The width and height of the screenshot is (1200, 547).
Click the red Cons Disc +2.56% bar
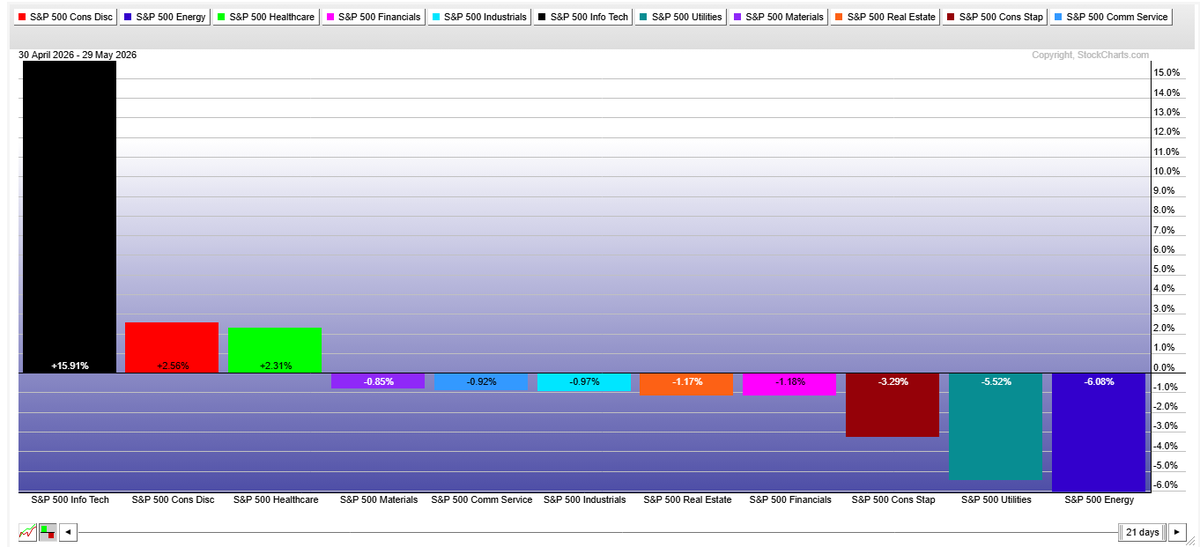172,348
